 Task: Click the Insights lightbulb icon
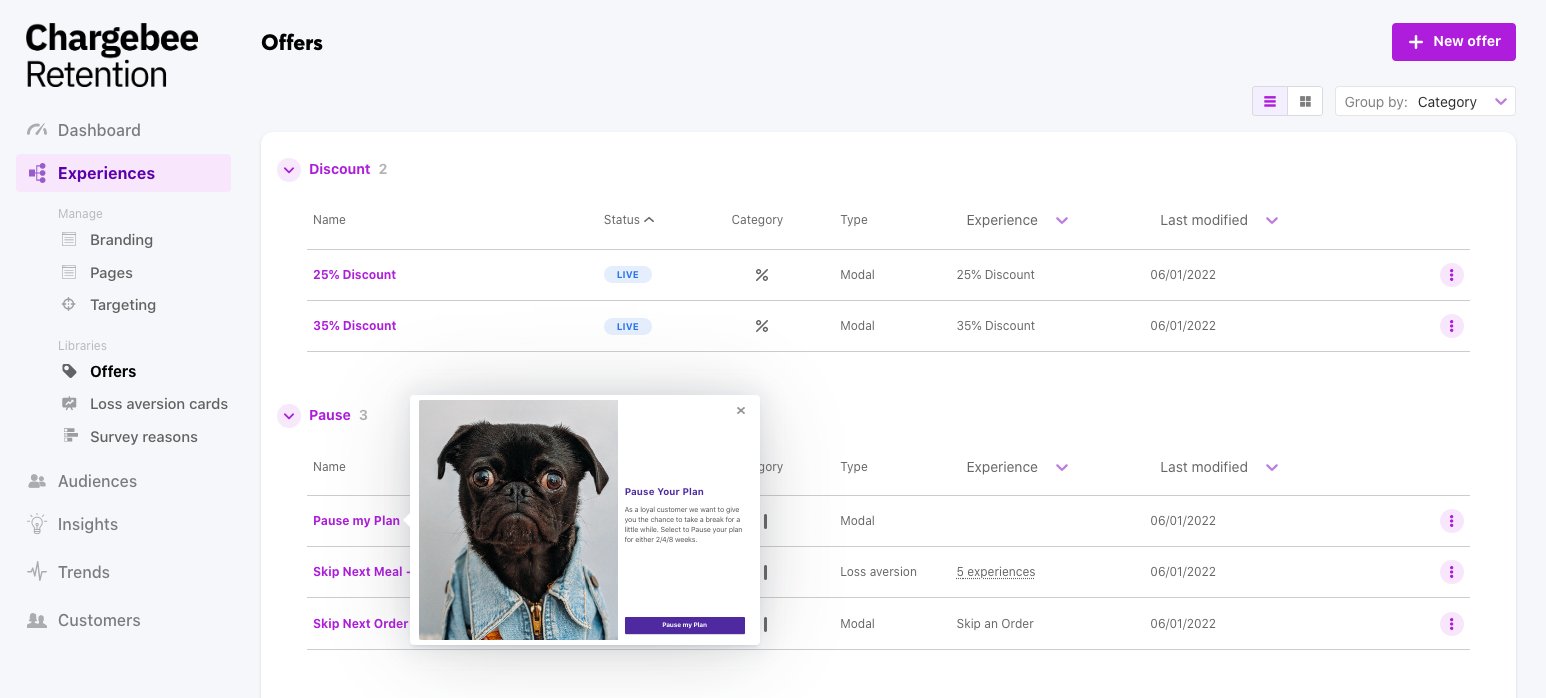pos(37,524)
